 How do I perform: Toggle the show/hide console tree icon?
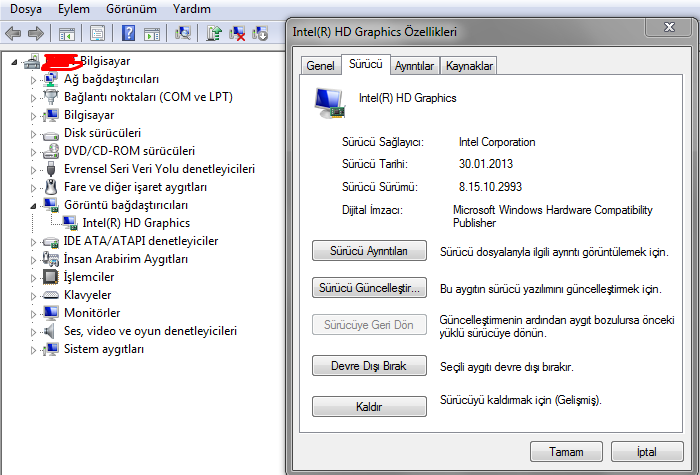67,33
